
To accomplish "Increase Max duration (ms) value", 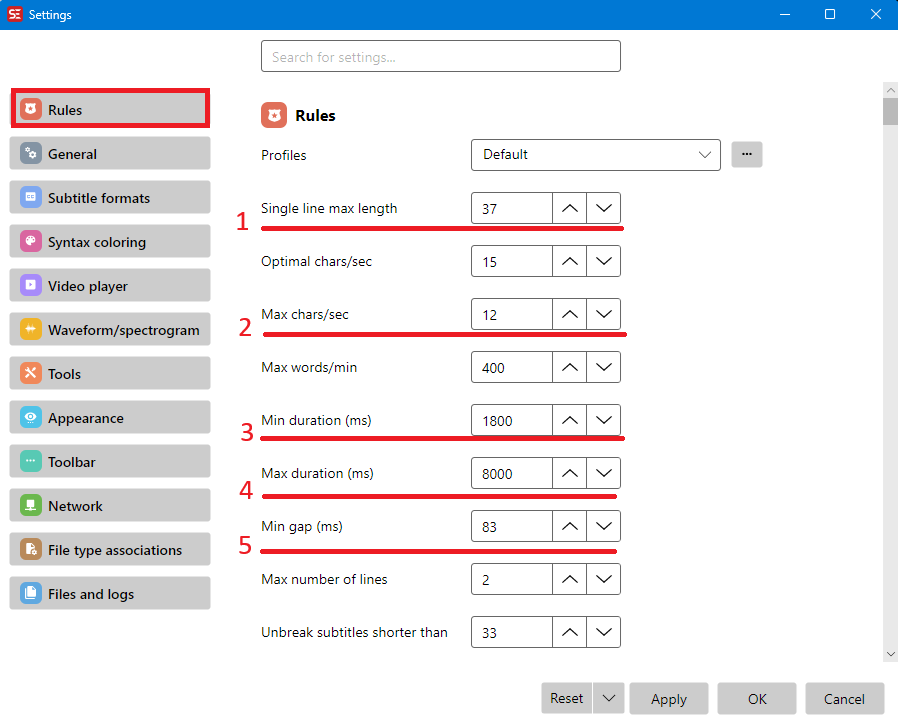I will (569, 473).
